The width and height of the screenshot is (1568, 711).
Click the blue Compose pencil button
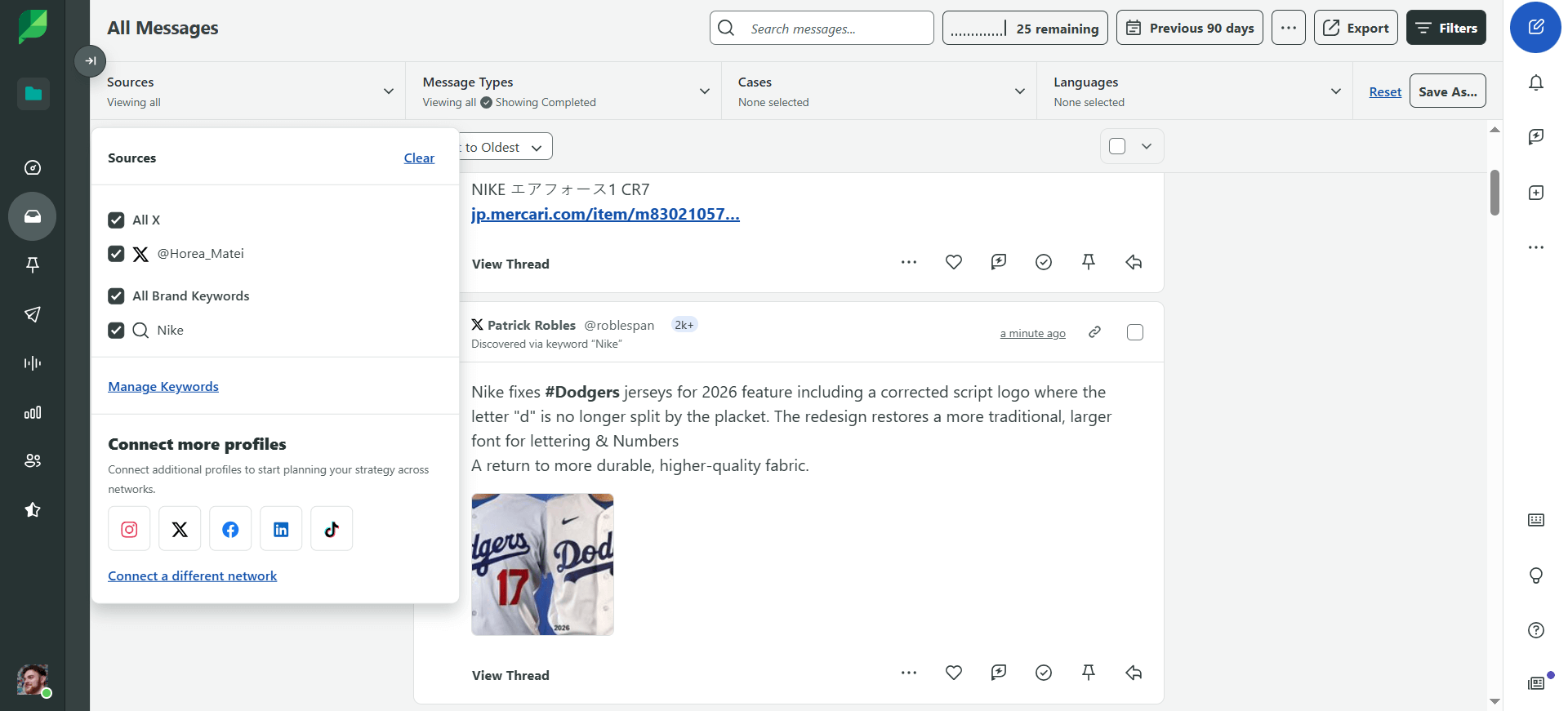click(x=1536, y=27)
